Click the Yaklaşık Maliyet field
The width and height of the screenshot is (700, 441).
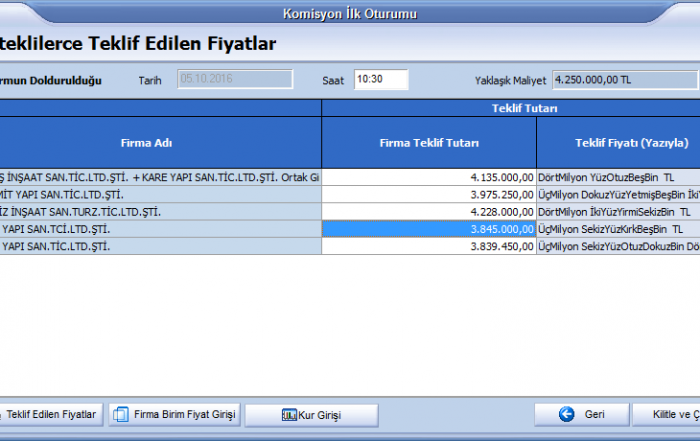point(623,79)
